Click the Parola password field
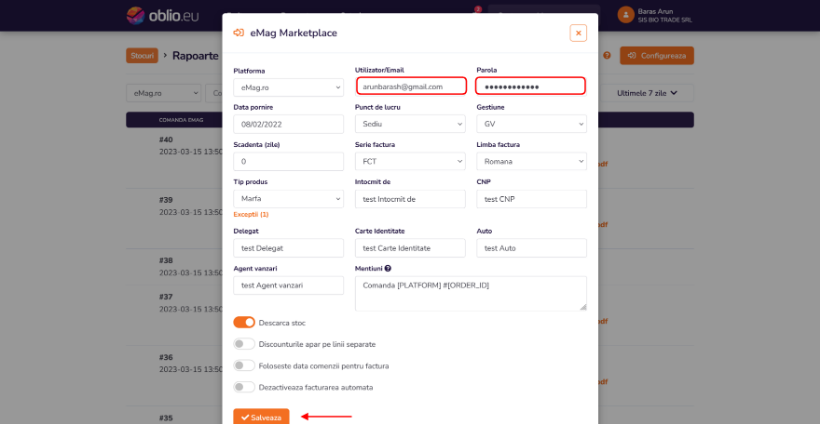Screen dimensions: 820x424 (x=530, y=86)
